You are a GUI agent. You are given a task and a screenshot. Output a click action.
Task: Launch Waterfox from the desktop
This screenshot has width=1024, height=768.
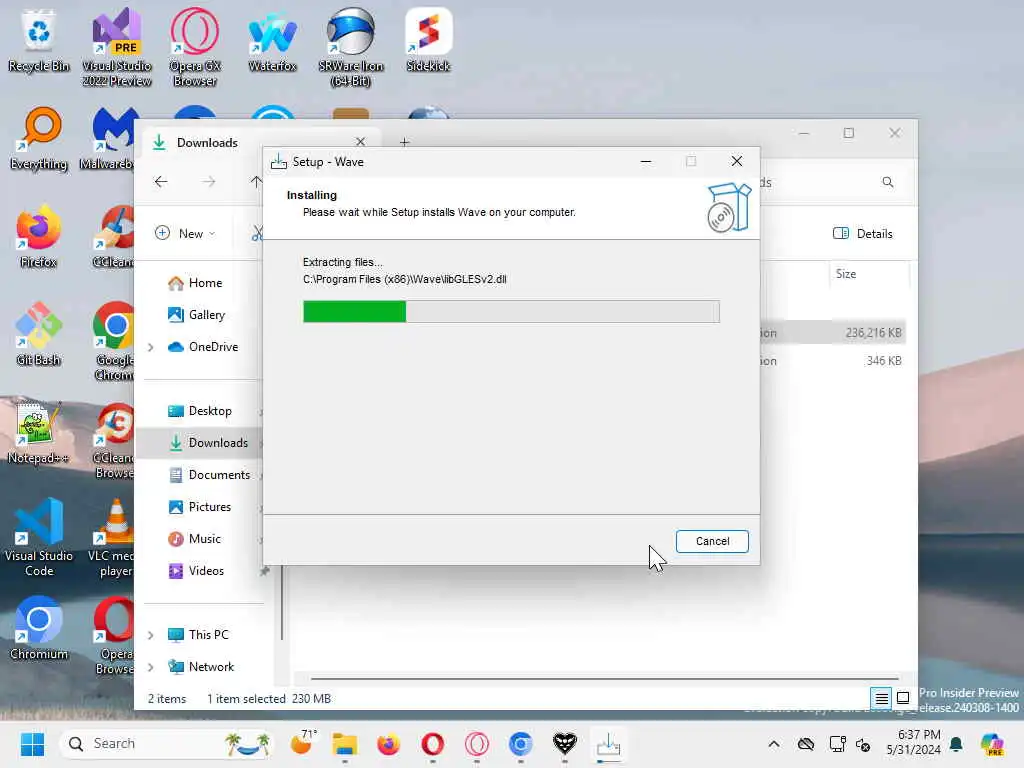[x=272, y=40]
